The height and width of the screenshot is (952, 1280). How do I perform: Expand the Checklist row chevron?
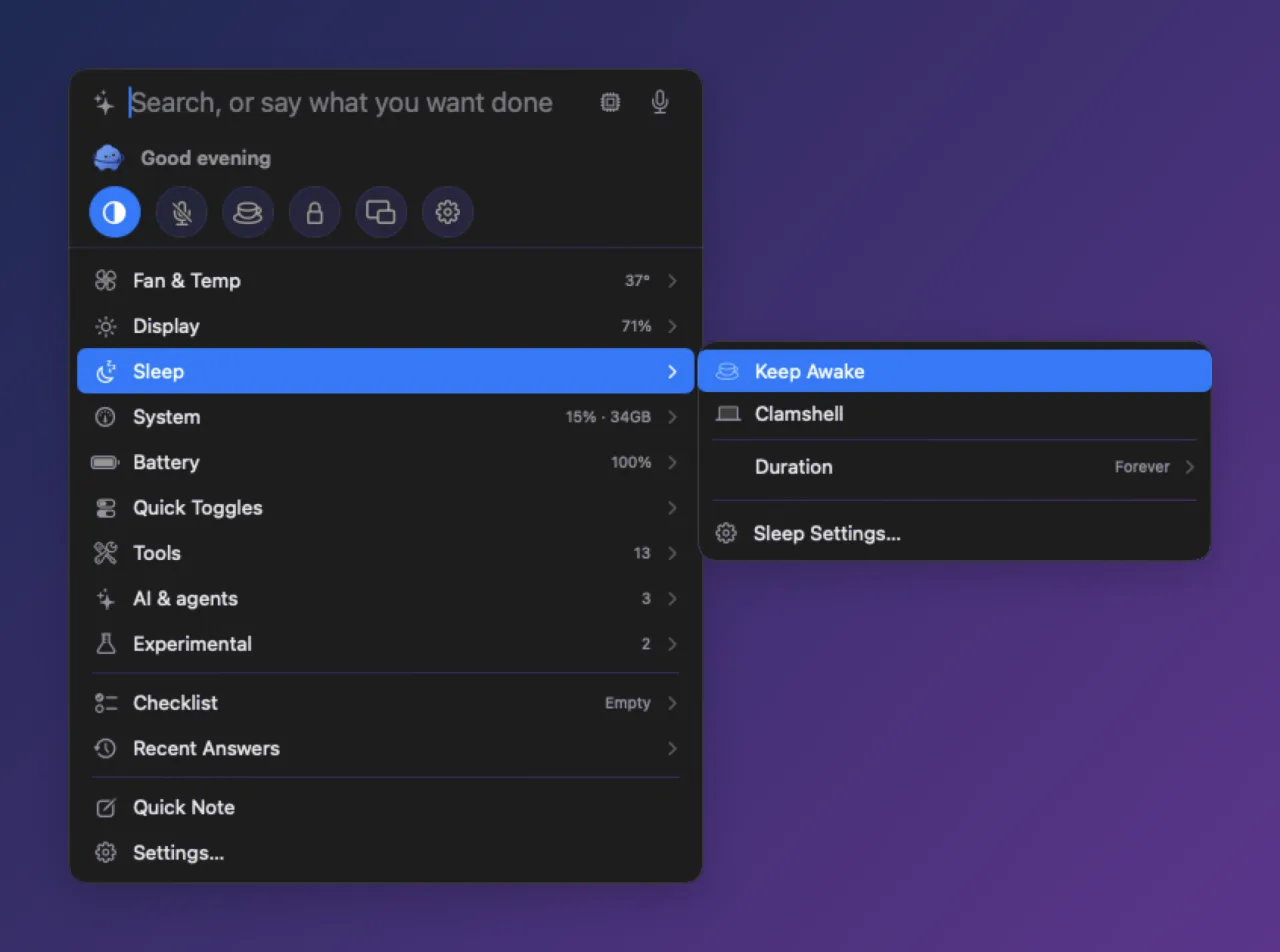pos(672,703)
